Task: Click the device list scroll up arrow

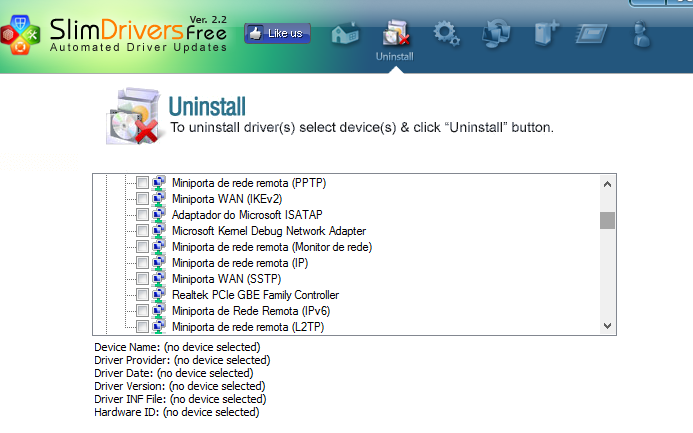Action: point(607,184)
